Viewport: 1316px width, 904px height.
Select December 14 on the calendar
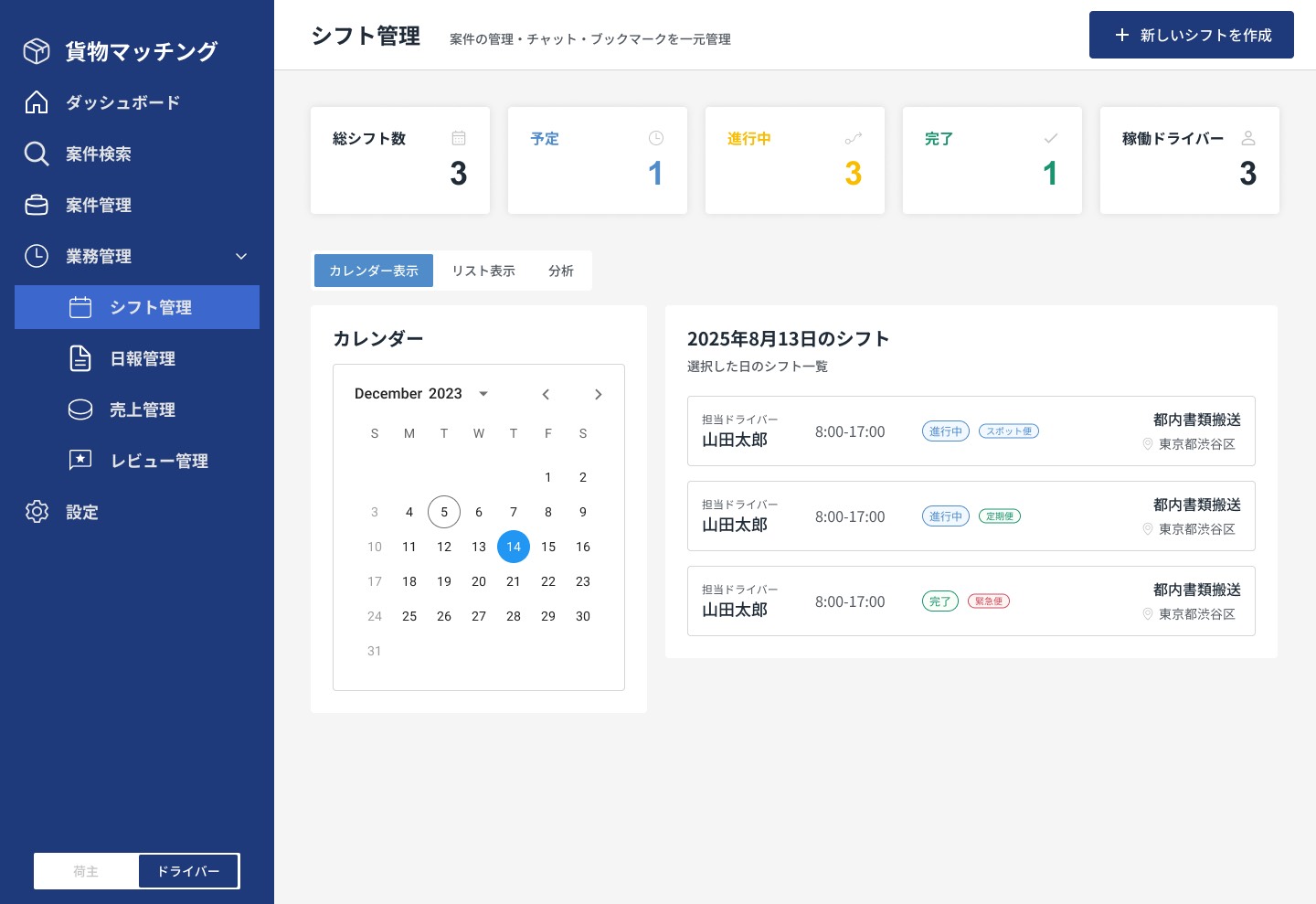(x=514, y=547)
